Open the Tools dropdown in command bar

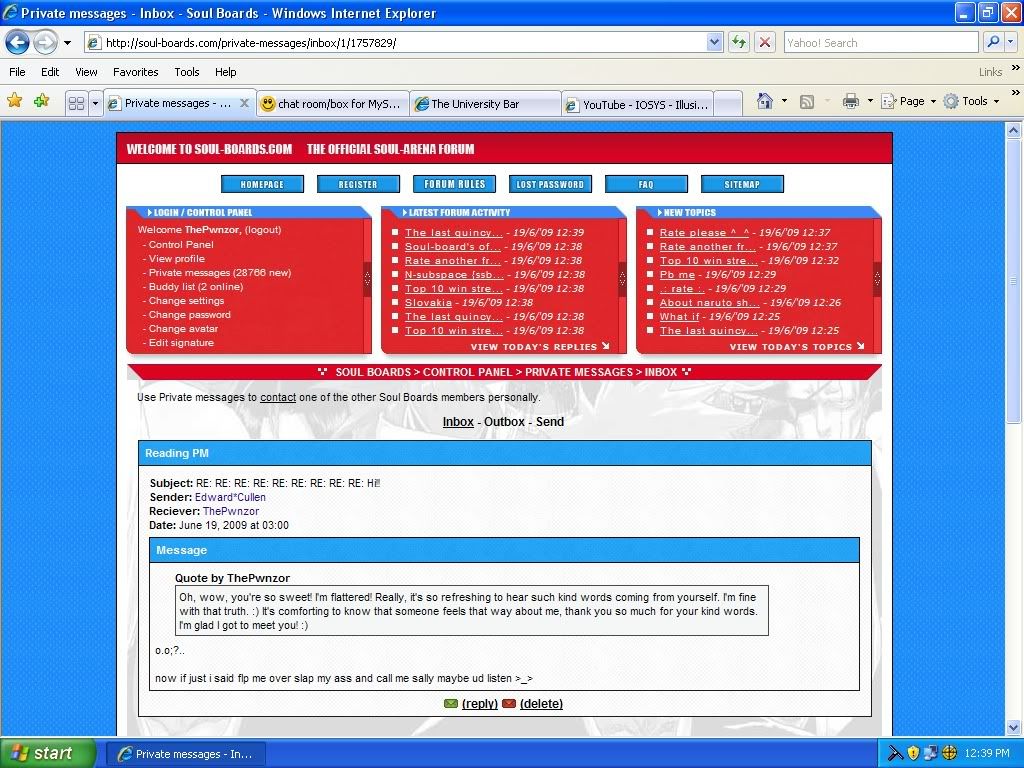click(973, 101)
